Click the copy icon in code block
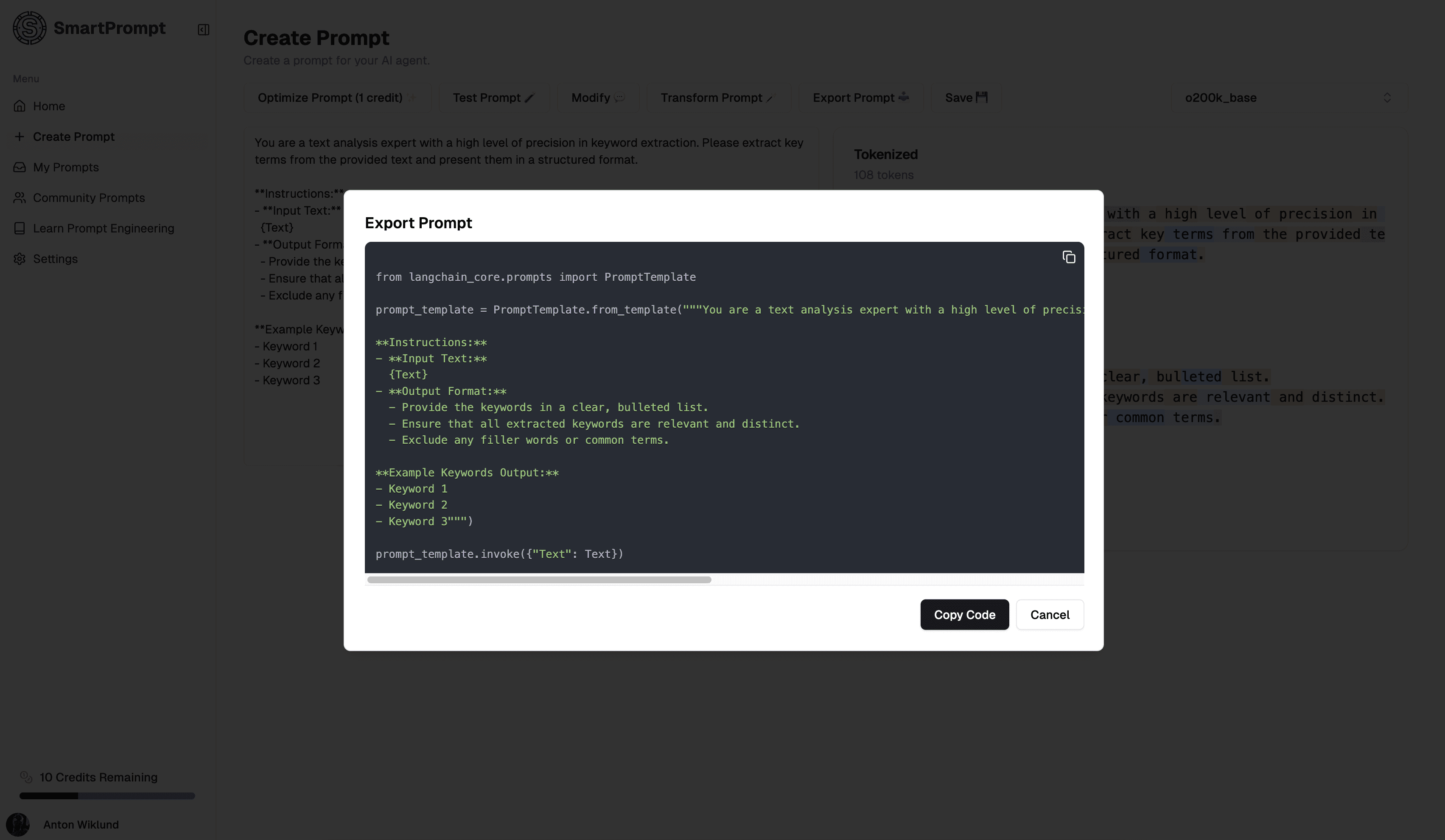This screenshot has height=840, width=1445. click(1068, 258)
